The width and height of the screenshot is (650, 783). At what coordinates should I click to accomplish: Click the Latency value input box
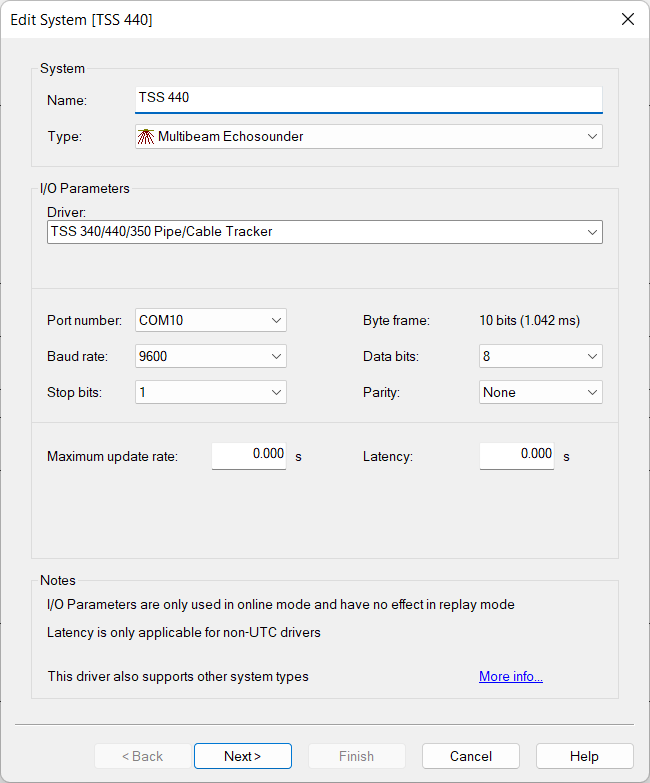517,455
